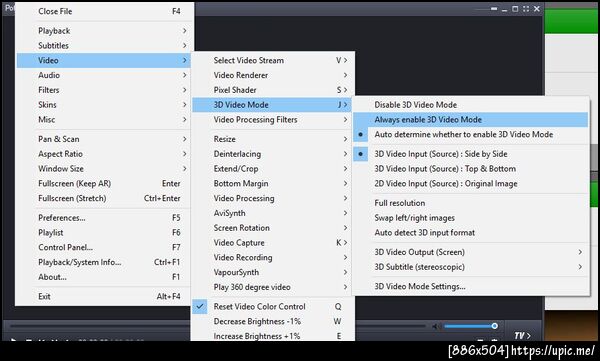Open the Video Processing submenu
The height and width of the screenshot is (361, 600).
pos(272,198)
